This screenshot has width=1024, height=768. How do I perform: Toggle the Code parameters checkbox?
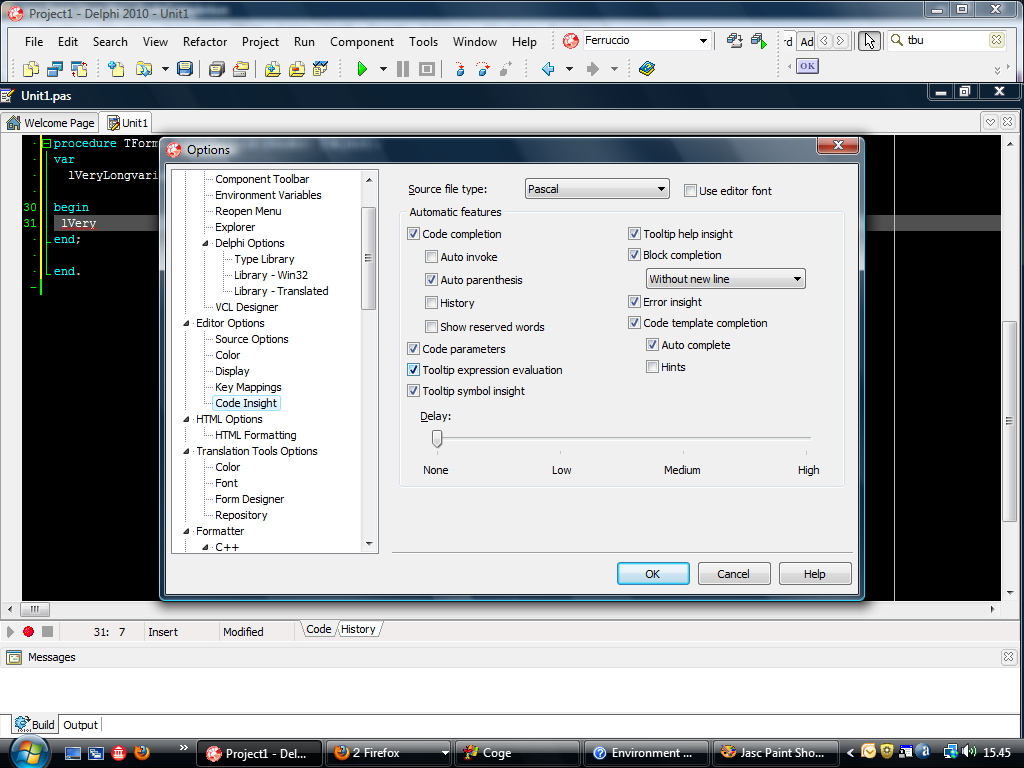click(x=413, y=349)
